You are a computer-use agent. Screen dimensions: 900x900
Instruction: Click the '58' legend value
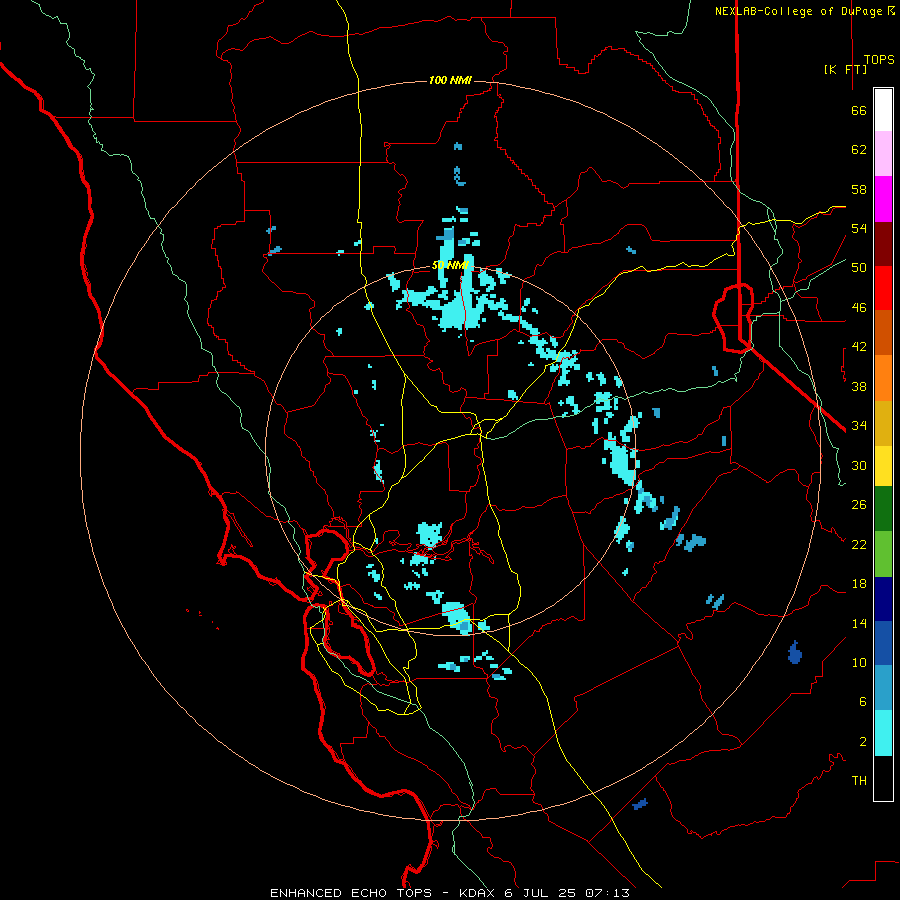(x=859, y=189)
